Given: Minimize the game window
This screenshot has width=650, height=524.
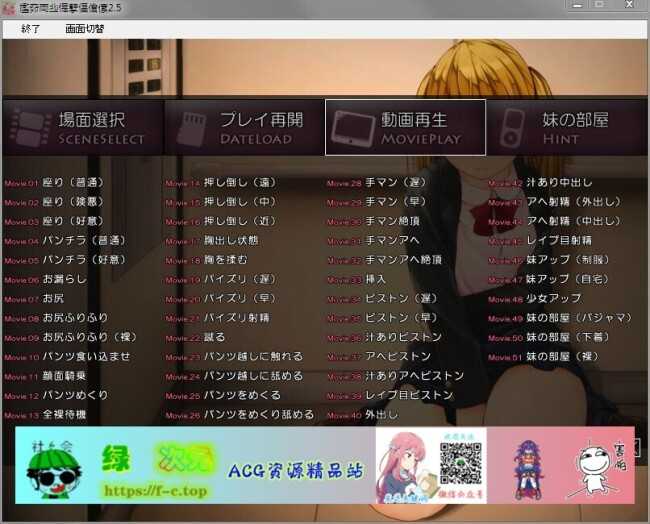Looking at the screenshot, I should point(577,5).
